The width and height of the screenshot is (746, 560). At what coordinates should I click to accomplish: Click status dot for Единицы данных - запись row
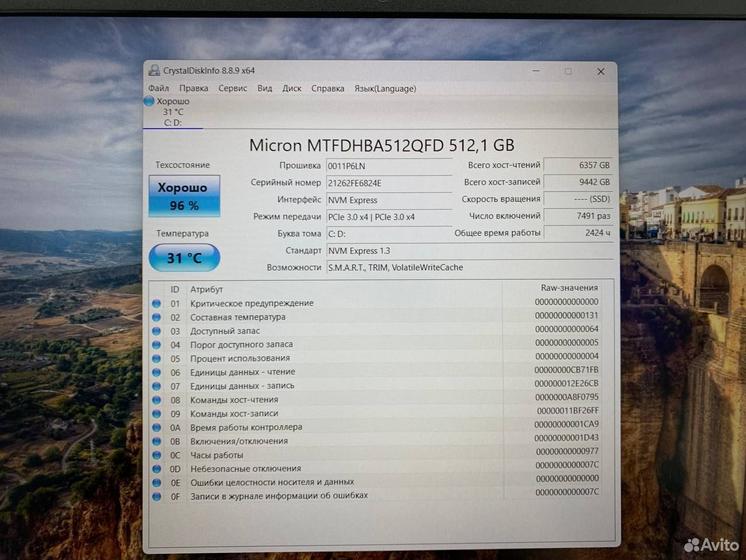pos(156,386)
